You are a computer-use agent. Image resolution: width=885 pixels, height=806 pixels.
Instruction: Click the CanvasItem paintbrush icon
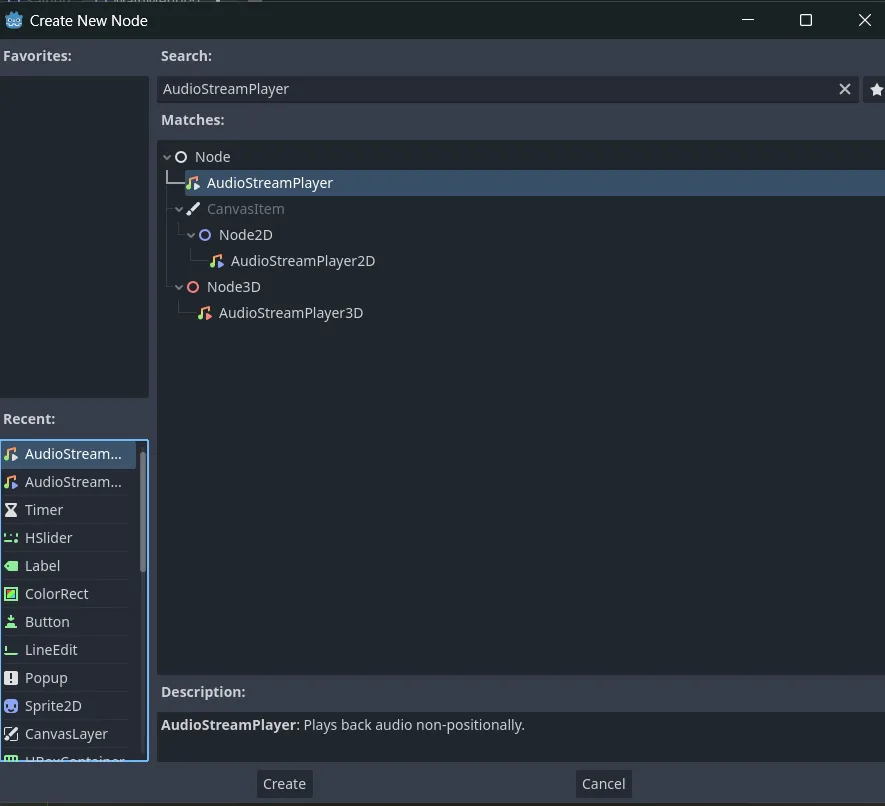click(x=193, y=209)
